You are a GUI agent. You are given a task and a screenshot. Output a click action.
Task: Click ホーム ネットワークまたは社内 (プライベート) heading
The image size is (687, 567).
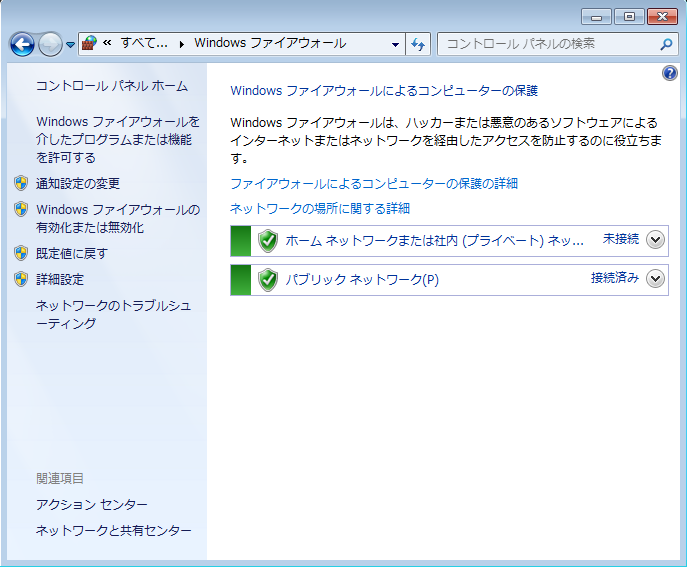click(435, 241)
